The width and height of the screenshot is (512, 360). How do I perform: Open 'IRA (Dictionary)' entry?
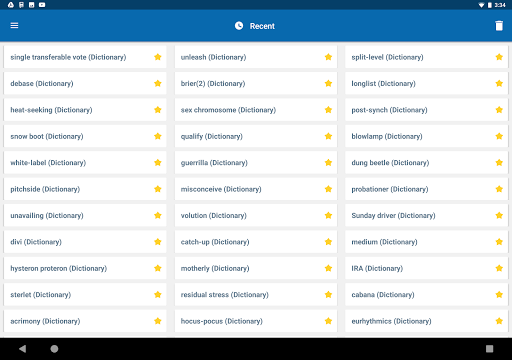click(x=426, y=268)
